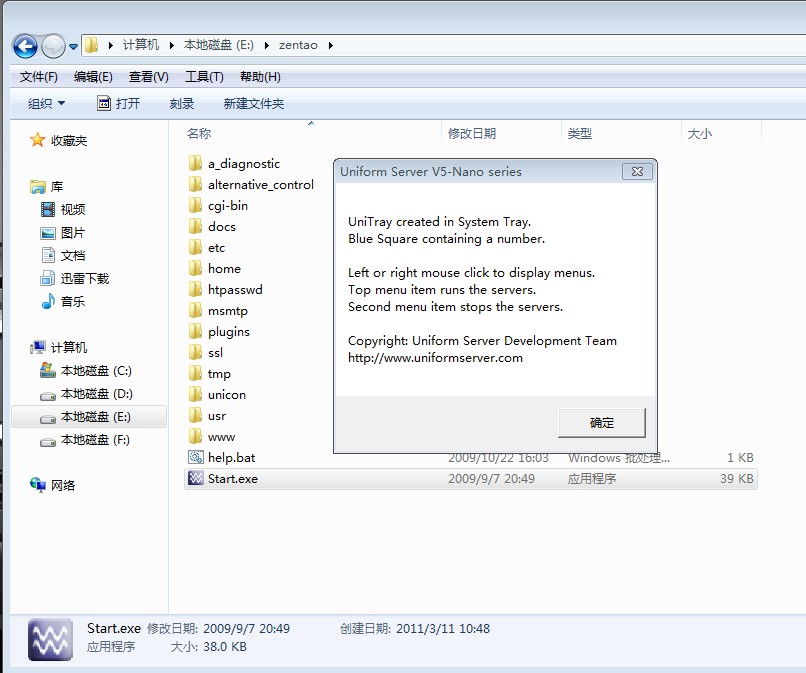Screen dimensions: 806x673
Task: Select the Start.exe file icon
Action: point(196,478)
